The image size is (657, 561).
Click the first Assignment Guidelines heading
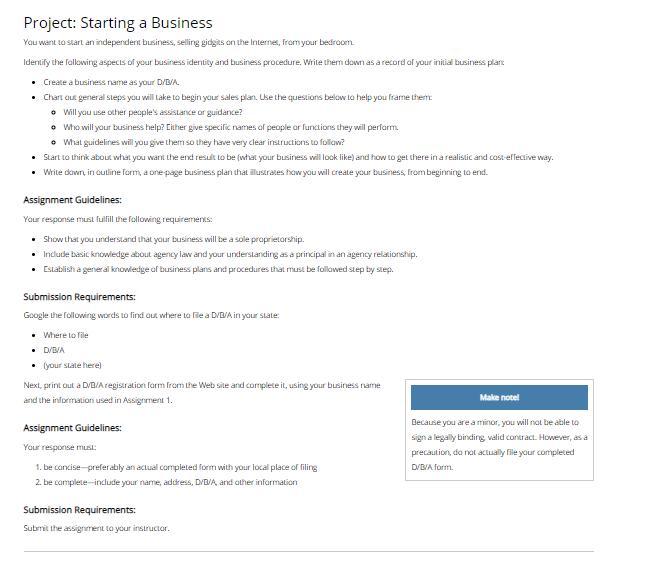click(72, 200)
